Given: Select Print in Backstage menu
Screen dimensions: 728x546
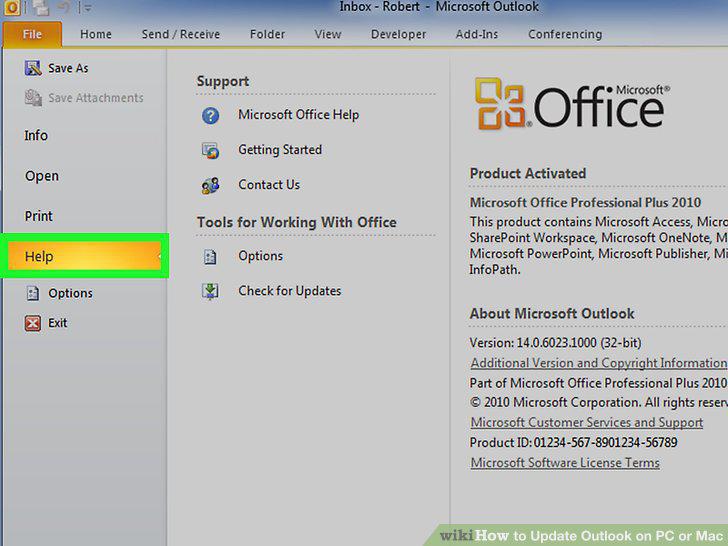Looking at the screenshot, I should [x=39, y=216].
